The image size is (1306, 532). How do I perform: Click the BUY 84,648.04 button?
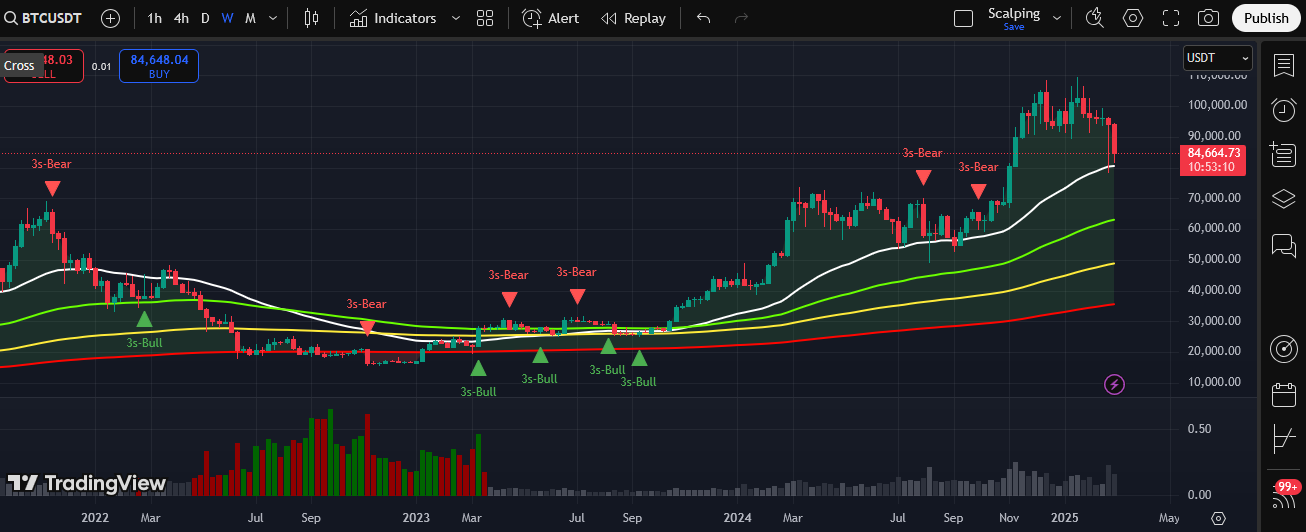click(159, 66)
